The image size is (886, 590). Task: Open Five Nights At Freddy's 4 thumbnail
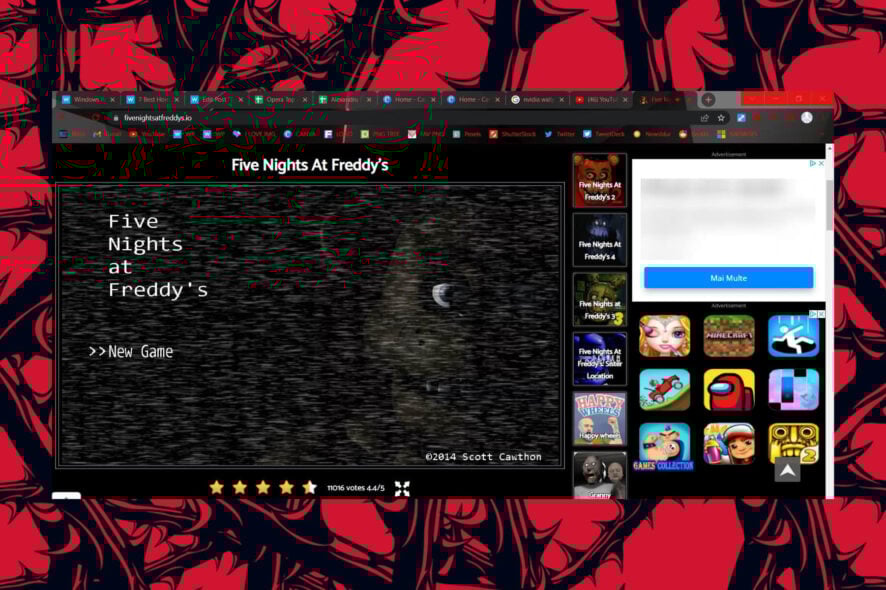click(x=600, y=240)
